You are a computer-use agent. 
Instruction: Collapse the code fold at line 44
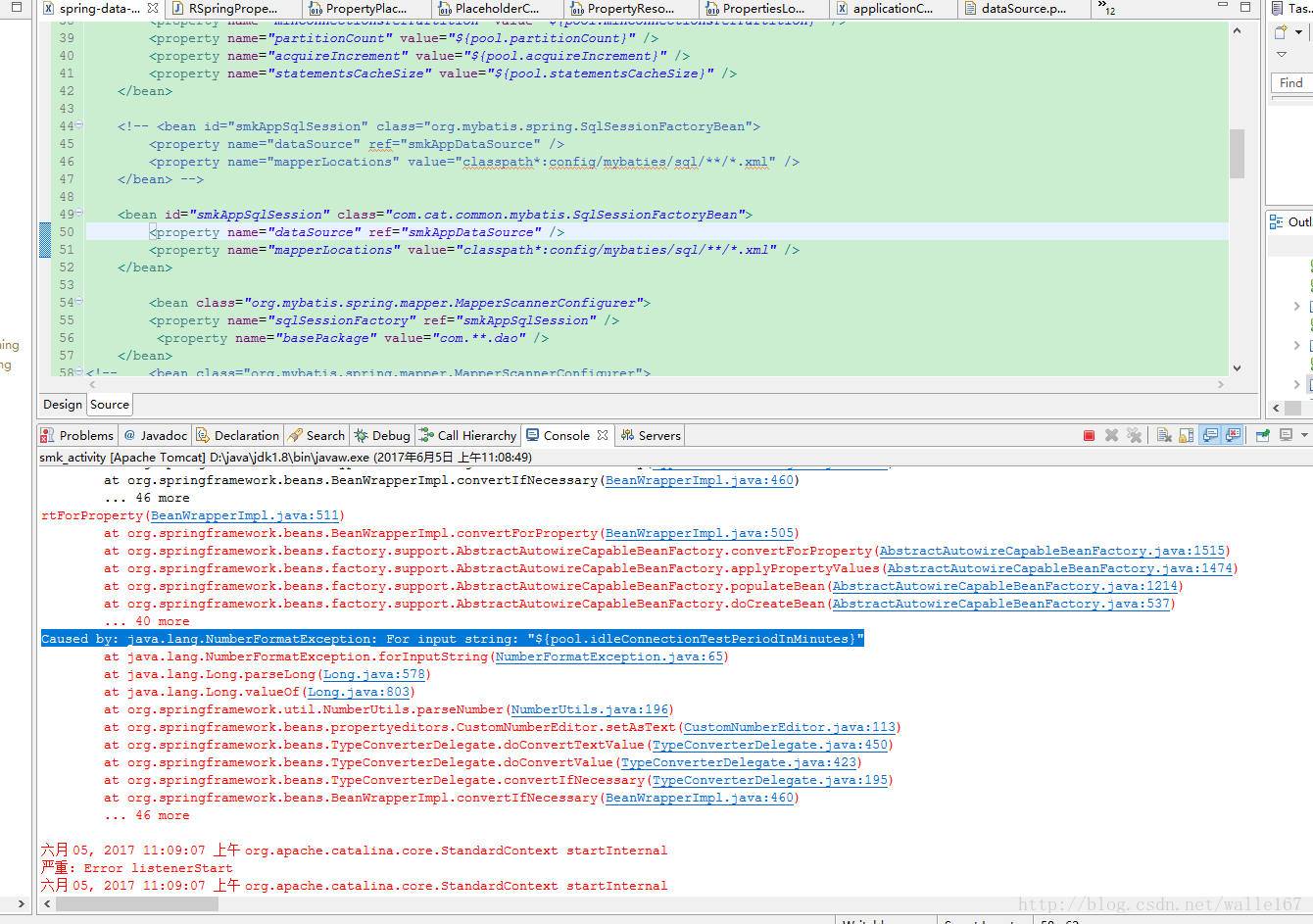tap(79, 125)
